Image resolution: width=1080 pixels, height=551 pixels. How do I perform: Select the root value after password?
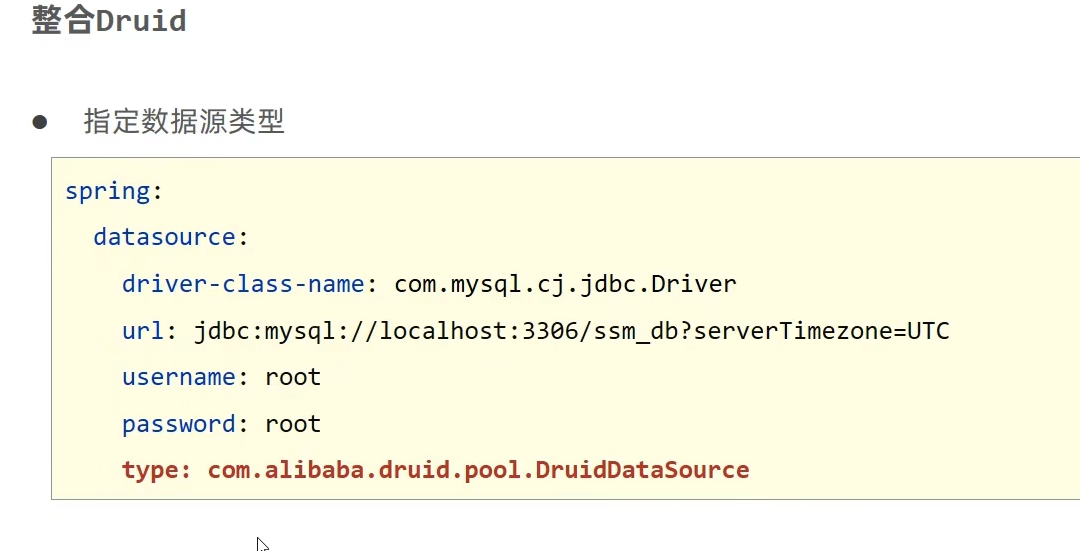pos(293,424)
